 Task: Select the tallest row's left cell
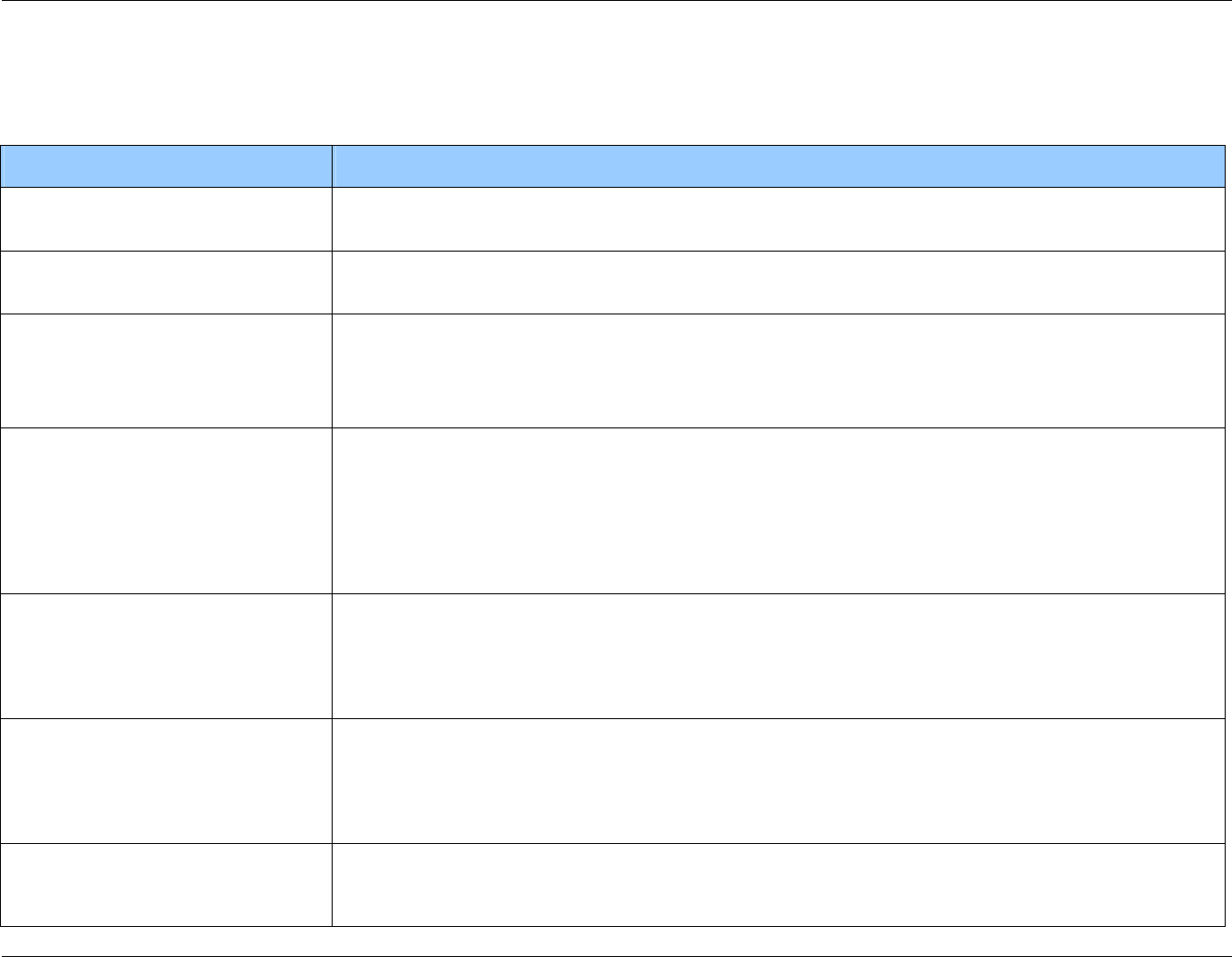pos(166,510)
